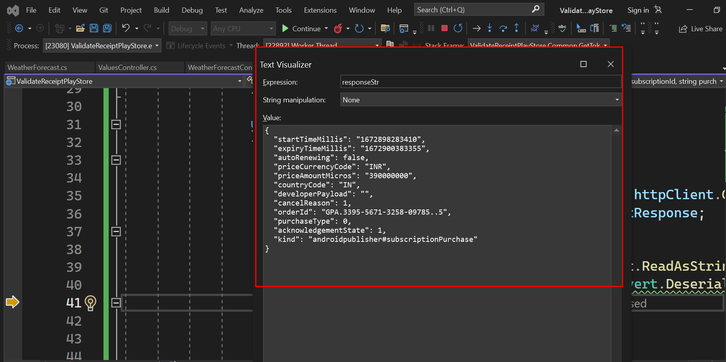Image resolution: width=726 pixels, height=362 pixels.
Task: Open the member dropdown showing subscriptionId, string purch
Action: (x=677, y=81)
